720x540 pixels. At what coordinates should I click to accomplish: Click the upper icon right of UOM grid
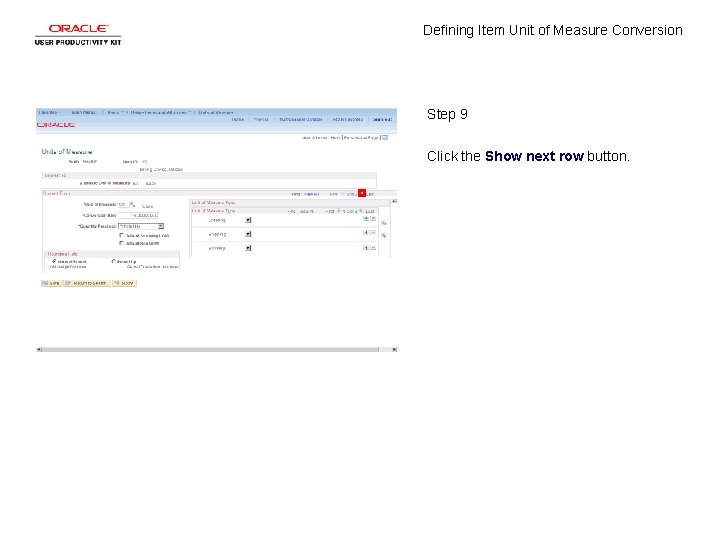[x=384, y=223]
